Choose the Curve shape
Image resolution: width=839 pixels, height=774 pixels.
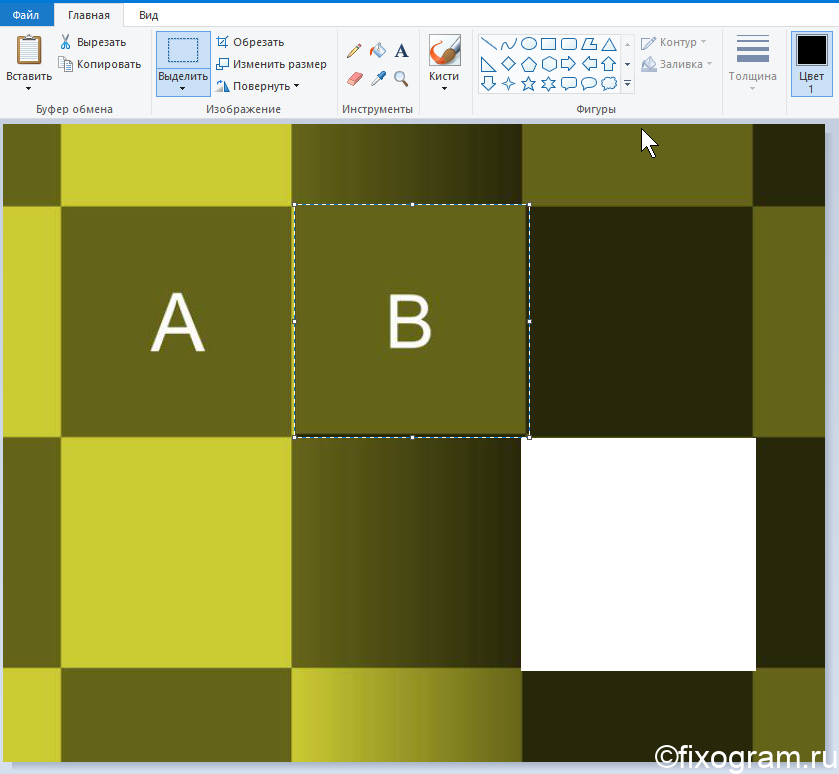(508, 43)
